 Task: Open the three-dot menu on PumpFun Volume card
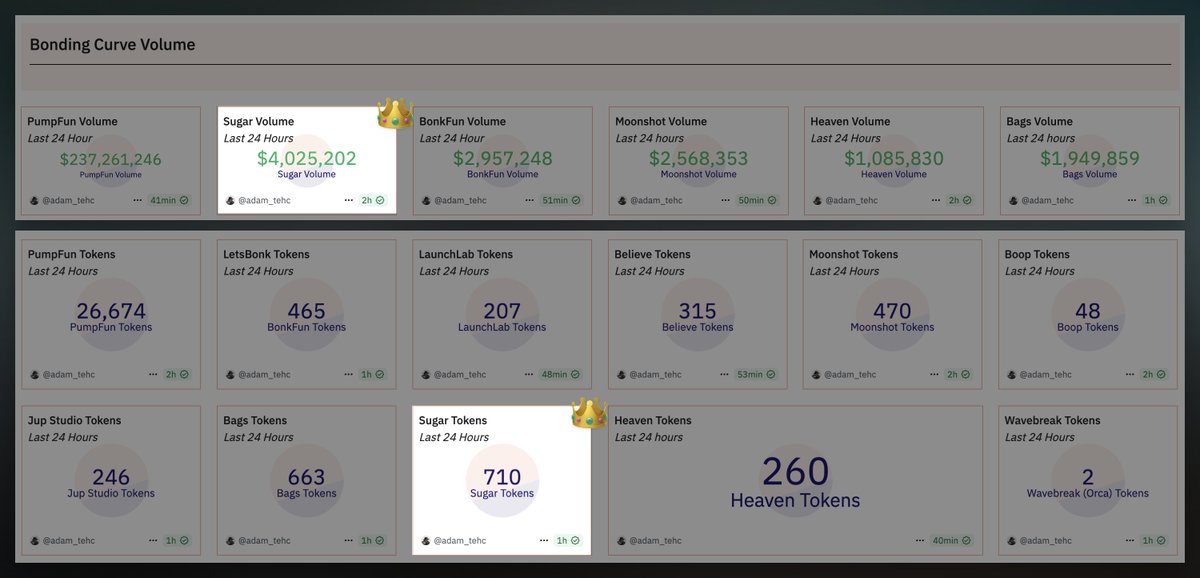point(138,200)
